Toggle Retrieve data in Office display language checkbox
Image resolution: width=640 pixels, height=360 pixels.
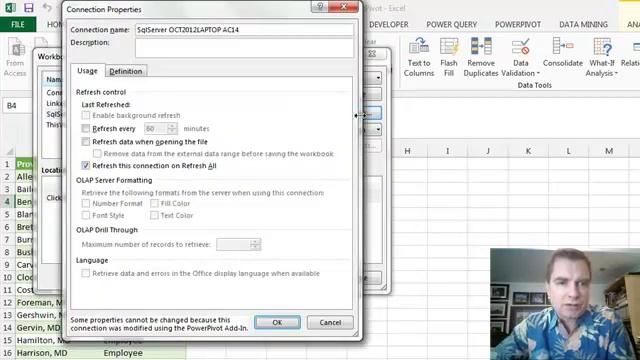[x=85, y=273]
